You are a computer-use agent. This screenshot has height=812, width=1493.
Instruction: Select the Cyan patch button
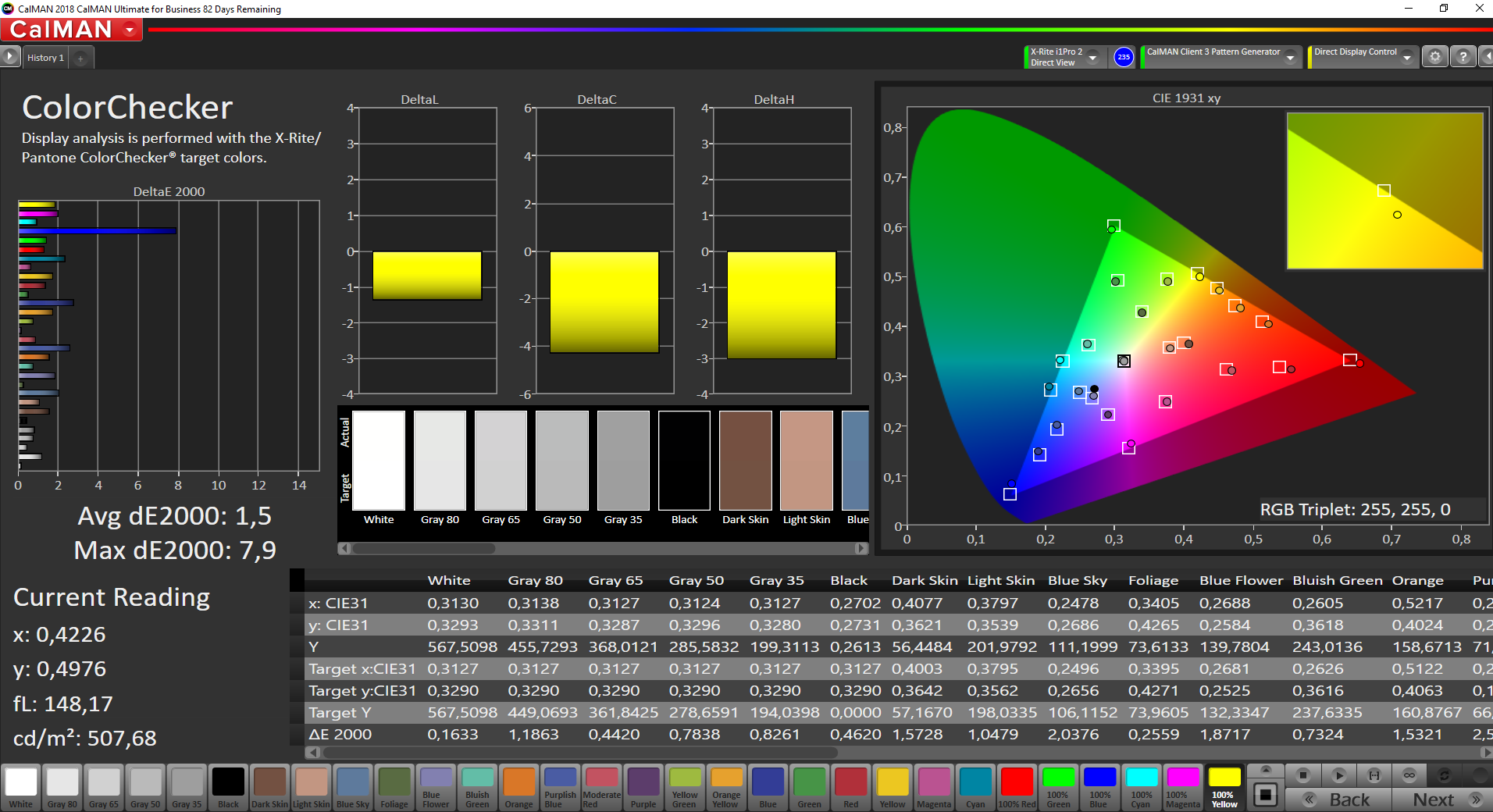975,787
